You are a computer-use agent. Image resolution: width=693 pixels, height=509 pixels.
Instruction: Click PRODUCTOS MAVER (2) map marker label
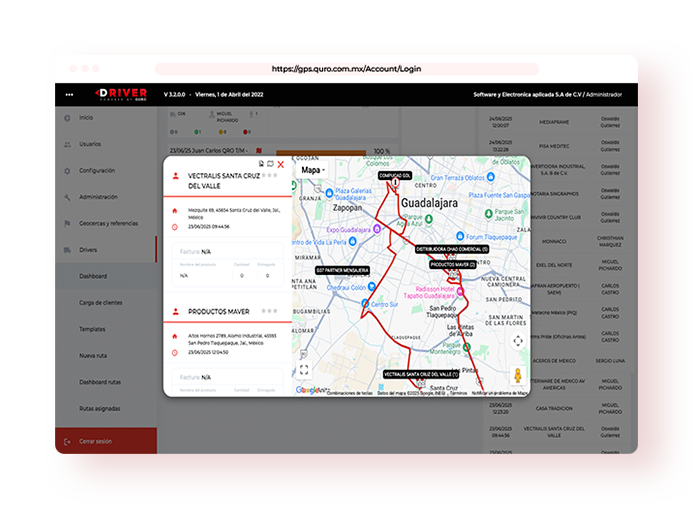[453, 265]
